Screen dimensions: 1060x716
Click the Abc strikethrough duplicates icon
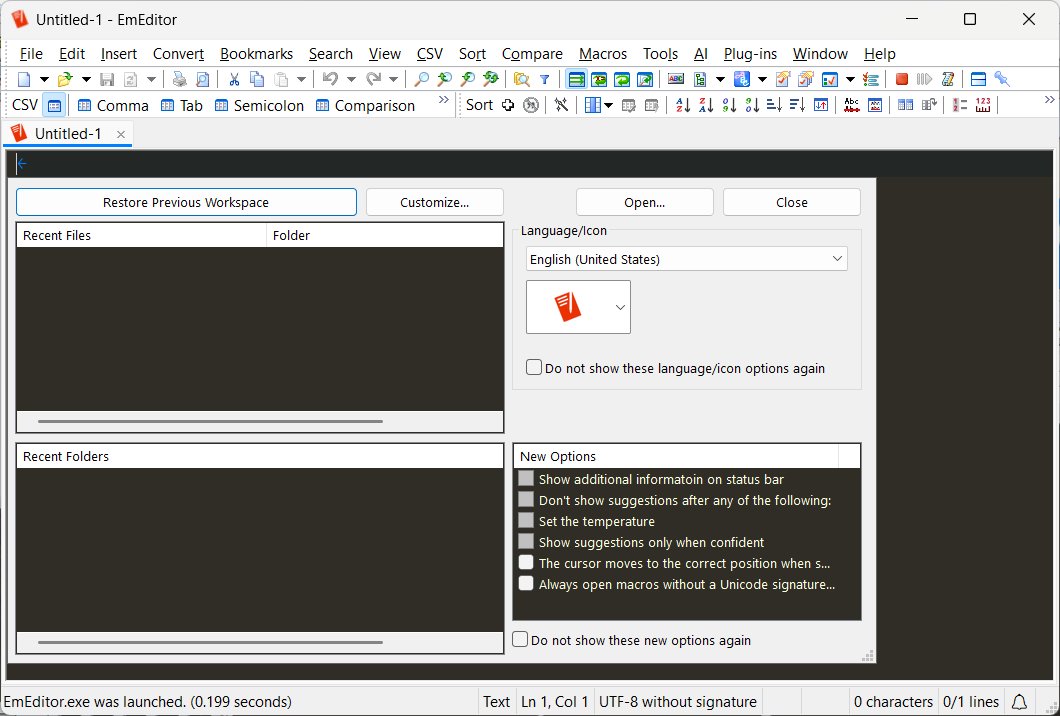click(x=852, y=105)
